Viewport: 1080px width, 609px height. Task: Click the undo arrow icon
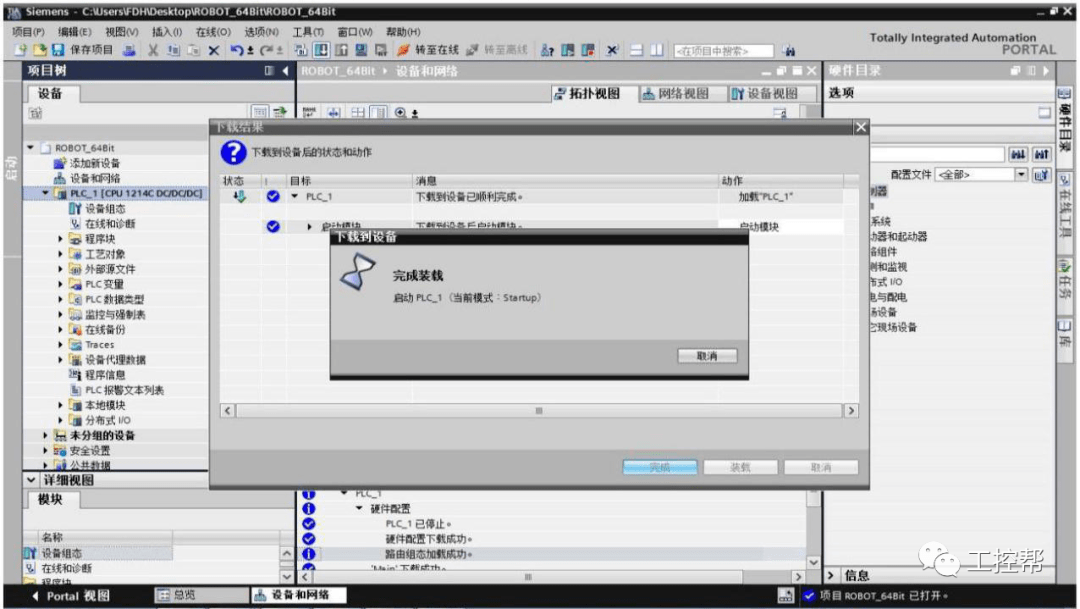[x=236, y=50]
